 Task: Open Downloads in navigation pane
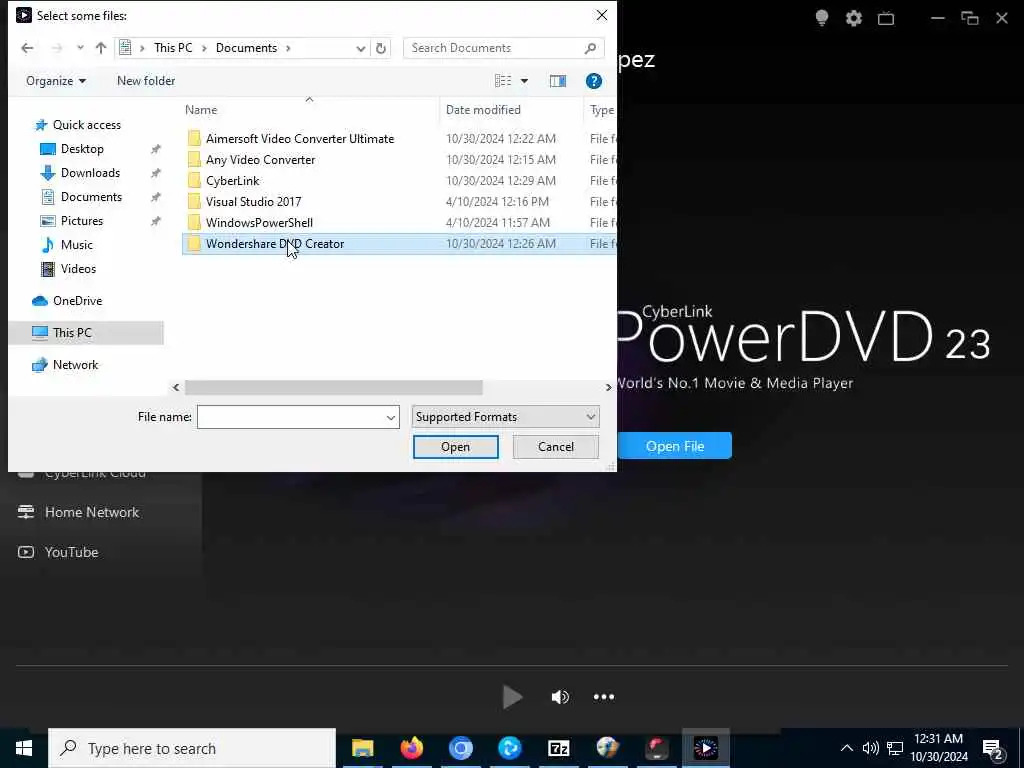coord(90,173)
